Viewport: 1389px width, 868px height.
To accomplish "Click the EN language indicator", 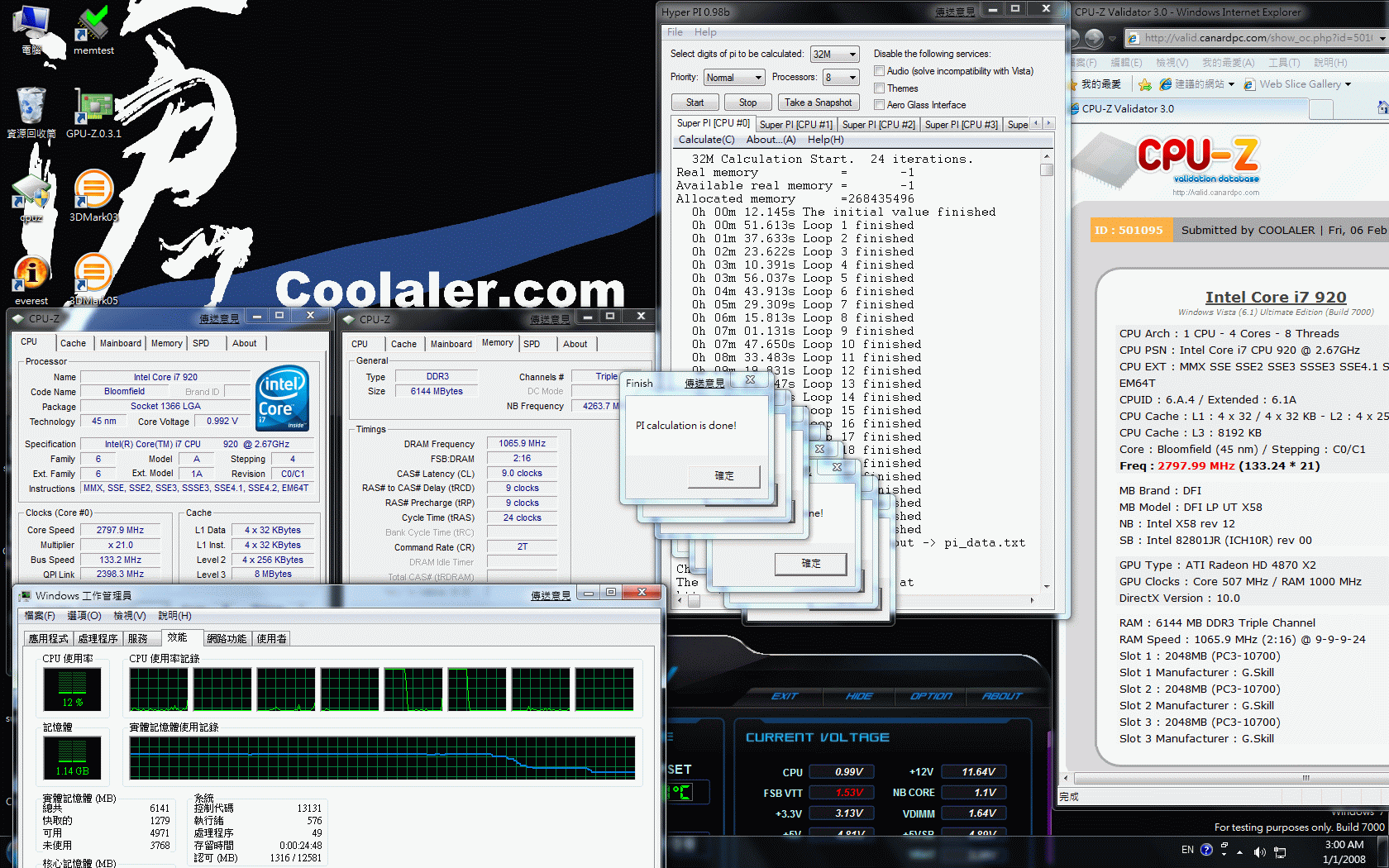I will (1187, 850).
